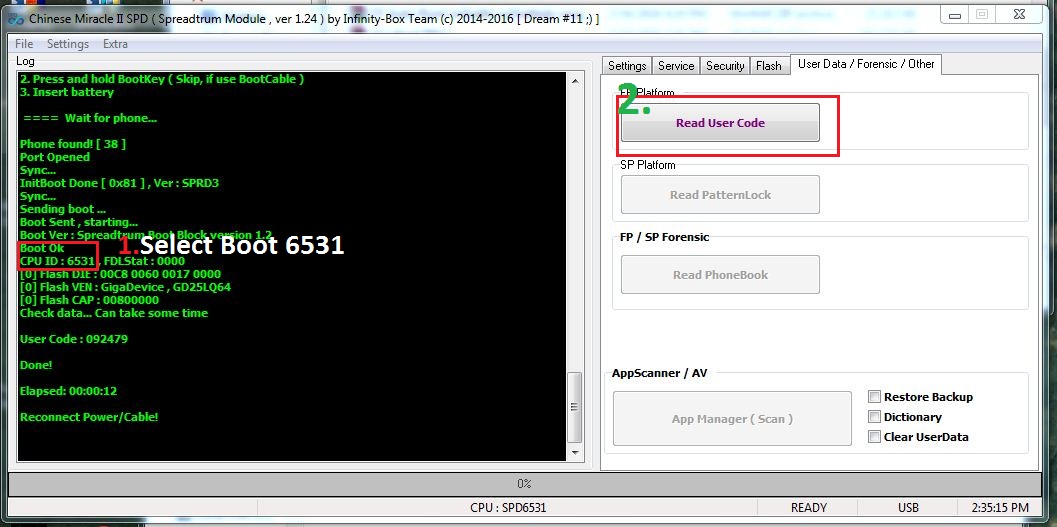Click the 0% progress bar
Screen dimensions: 1057x527
(x=524, y=483)
